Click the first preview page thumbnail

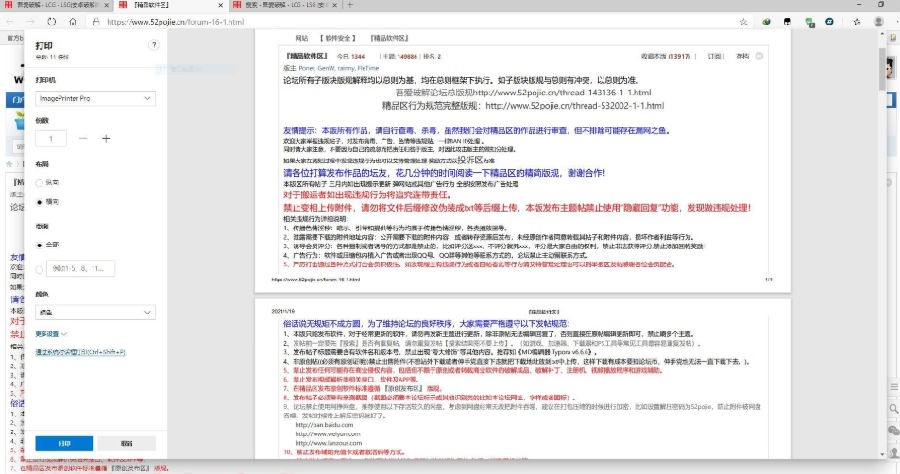(522, 160)
